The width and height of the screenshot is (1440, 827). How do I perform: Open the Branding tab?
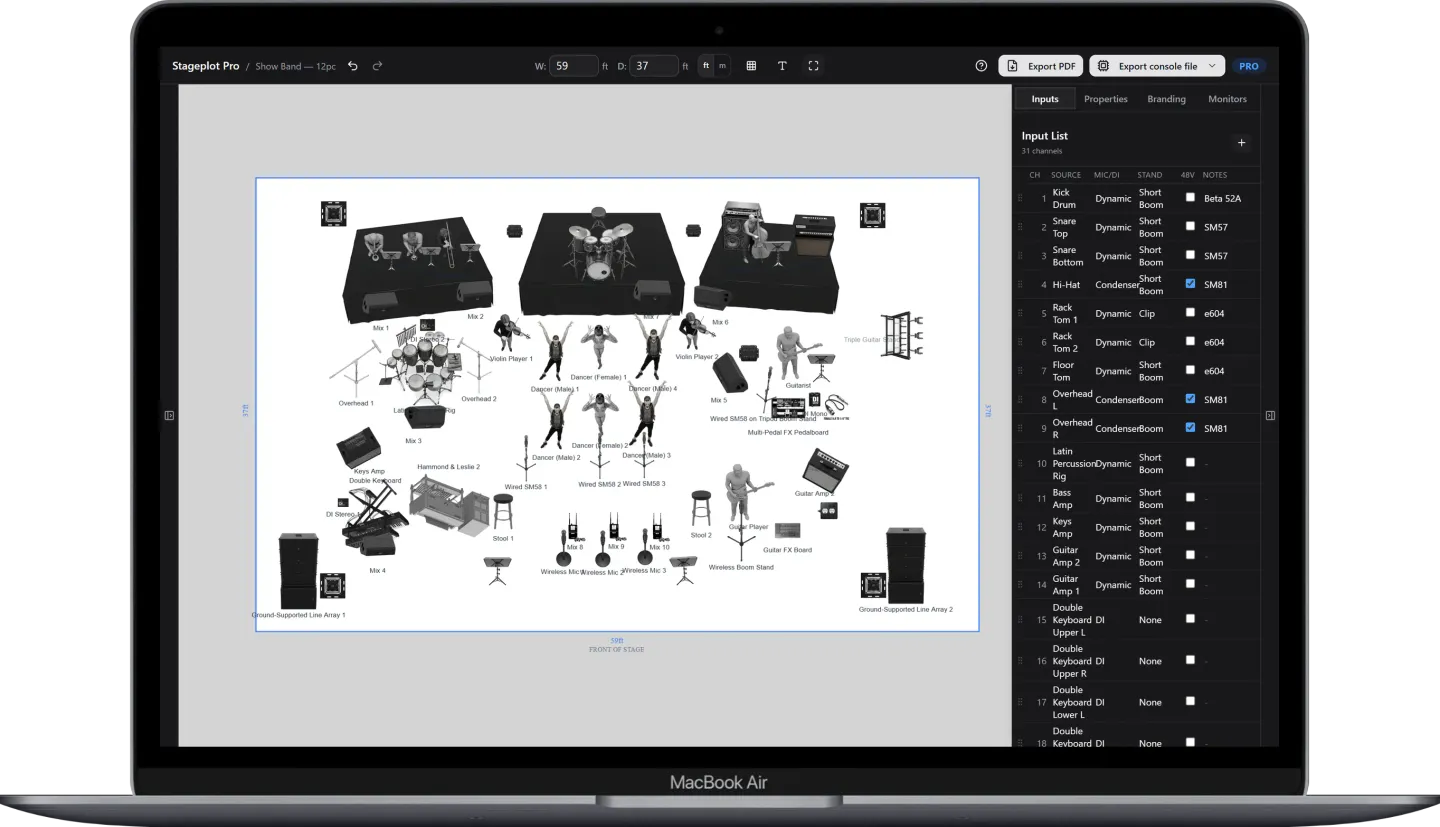point(1166,99)
